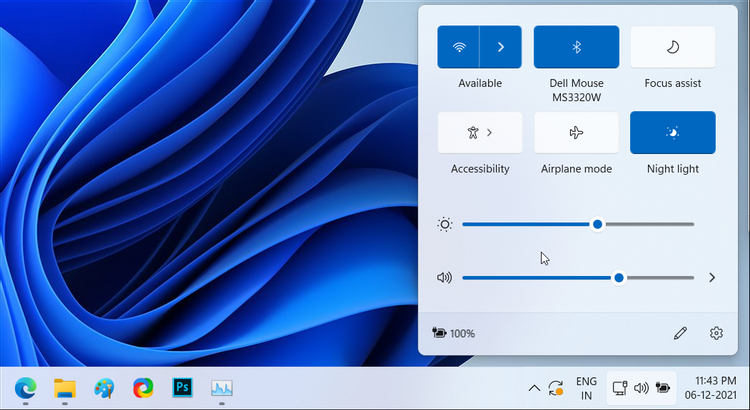Click the battery 100% indicator
Image resolution: width=750 pixels, height=410 pixels.
[x=453, y=333]
